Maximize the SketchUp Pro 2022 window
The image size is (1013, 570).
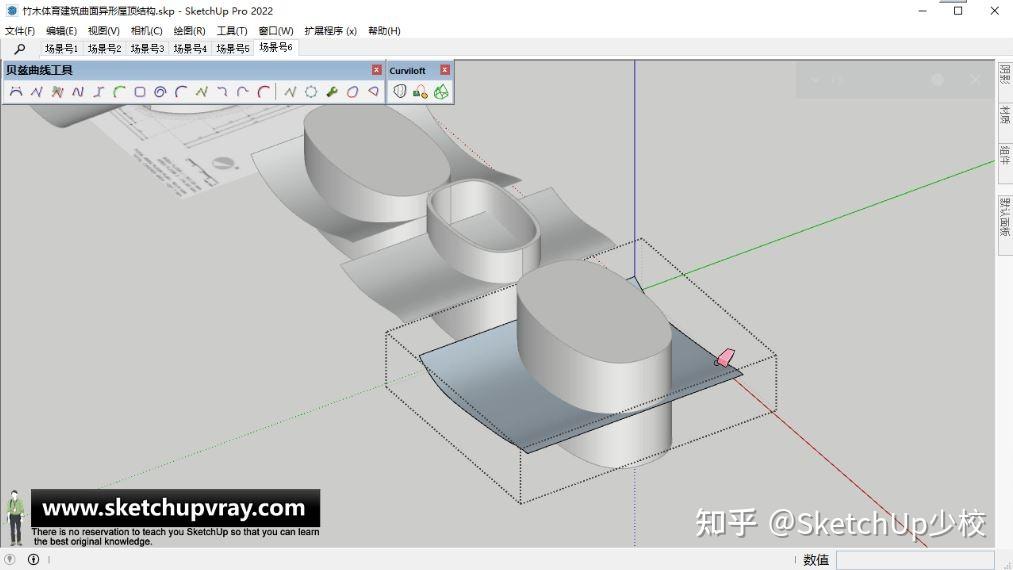(958, 11)
